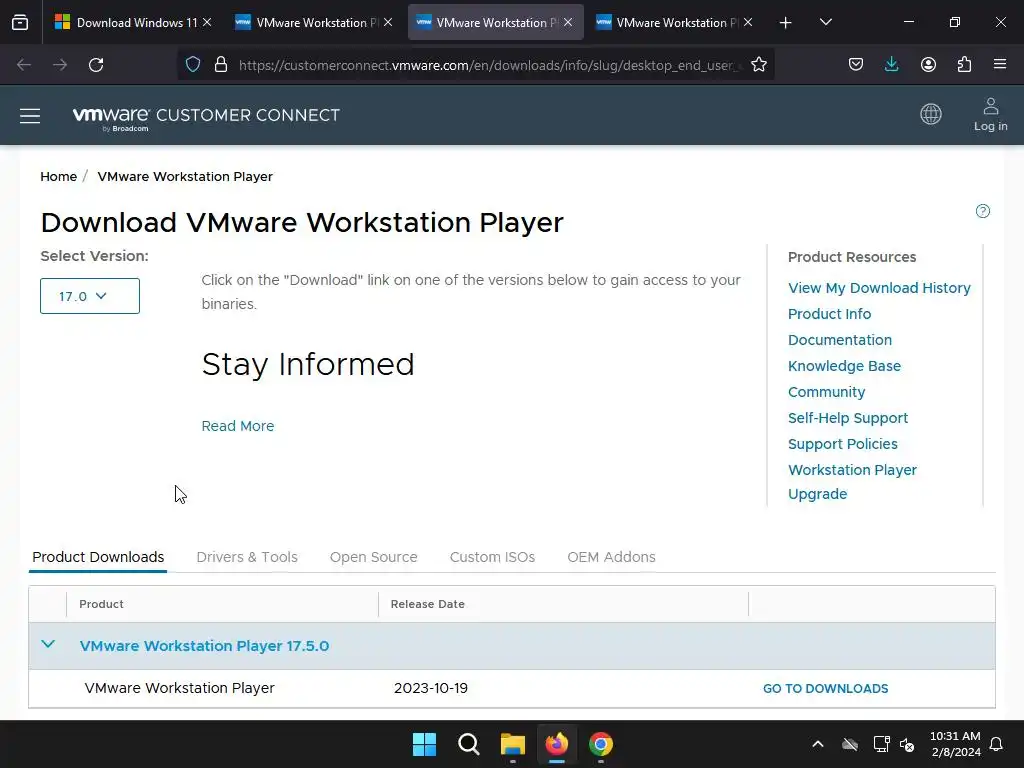Close the Download Windows 11 tab
This screenshot has height=768, width=1024.
point(207,22)
